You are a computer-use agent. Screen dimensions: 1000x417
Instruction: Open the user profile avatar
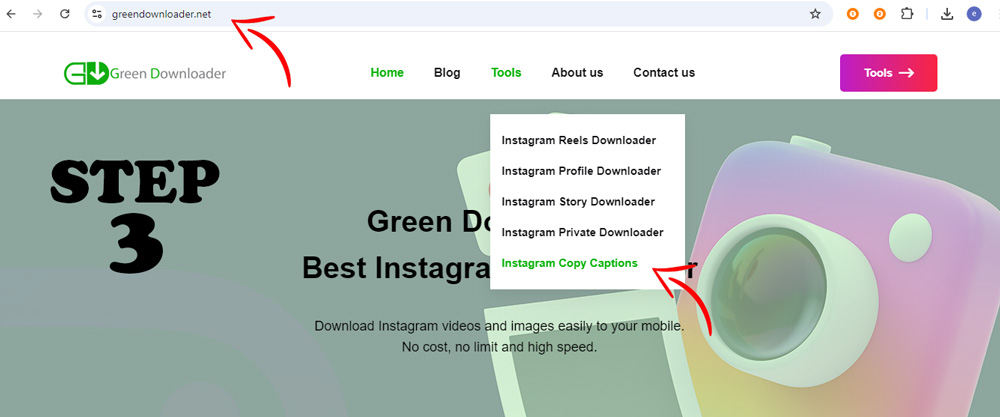point(974,14)
